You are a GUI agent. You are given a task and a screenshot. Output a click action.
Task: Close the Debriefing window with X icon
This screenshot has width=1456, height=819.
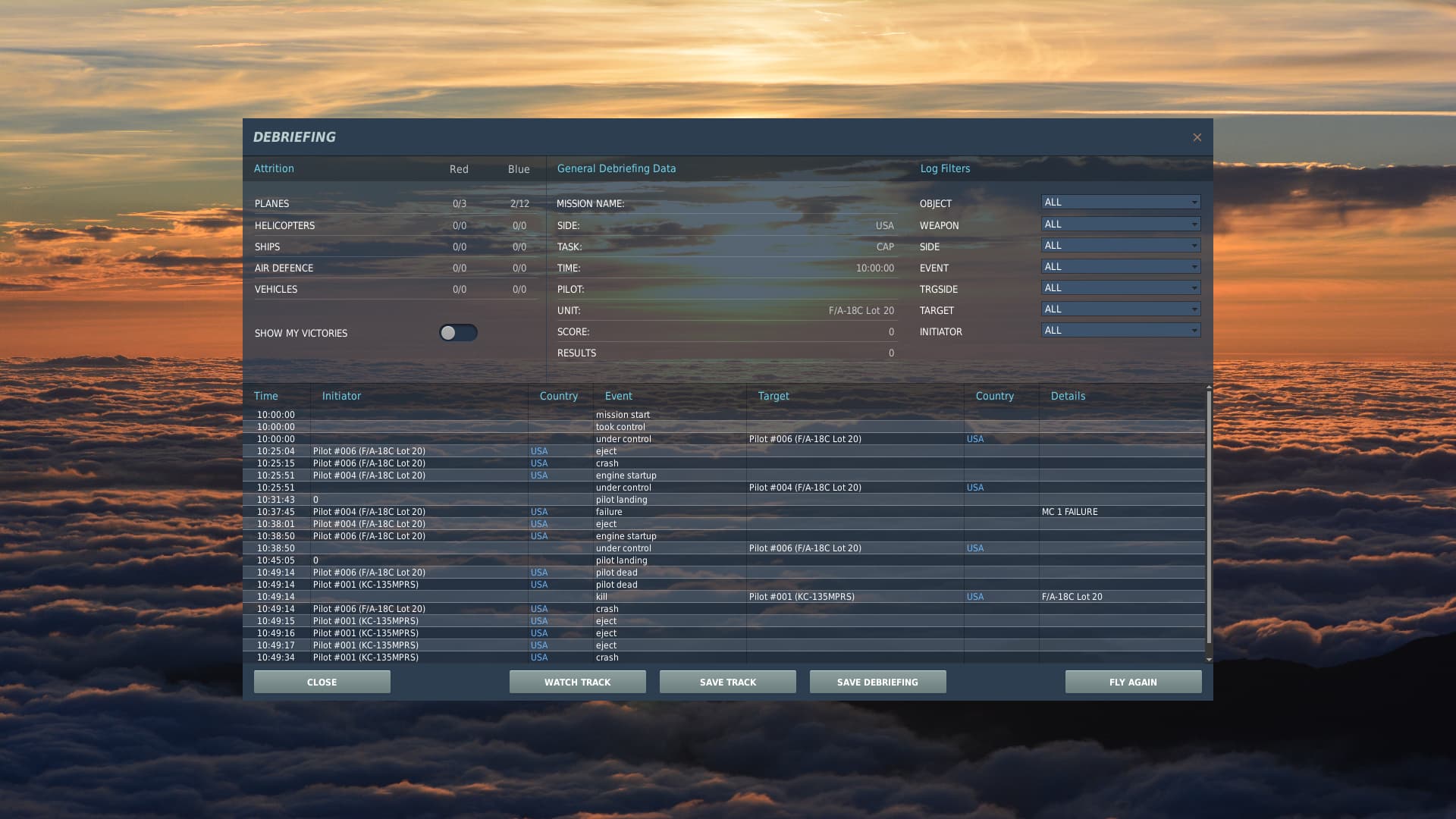pos(1197,137)
